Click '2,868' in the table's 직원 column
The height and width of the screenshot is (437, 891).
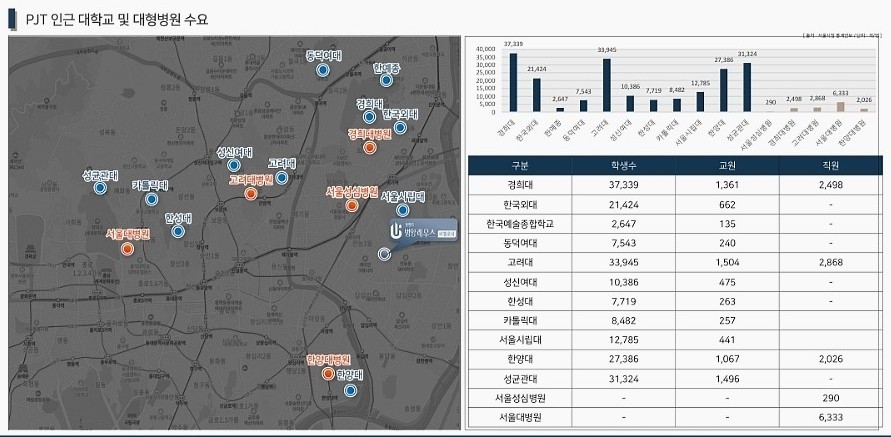[830, 263]
